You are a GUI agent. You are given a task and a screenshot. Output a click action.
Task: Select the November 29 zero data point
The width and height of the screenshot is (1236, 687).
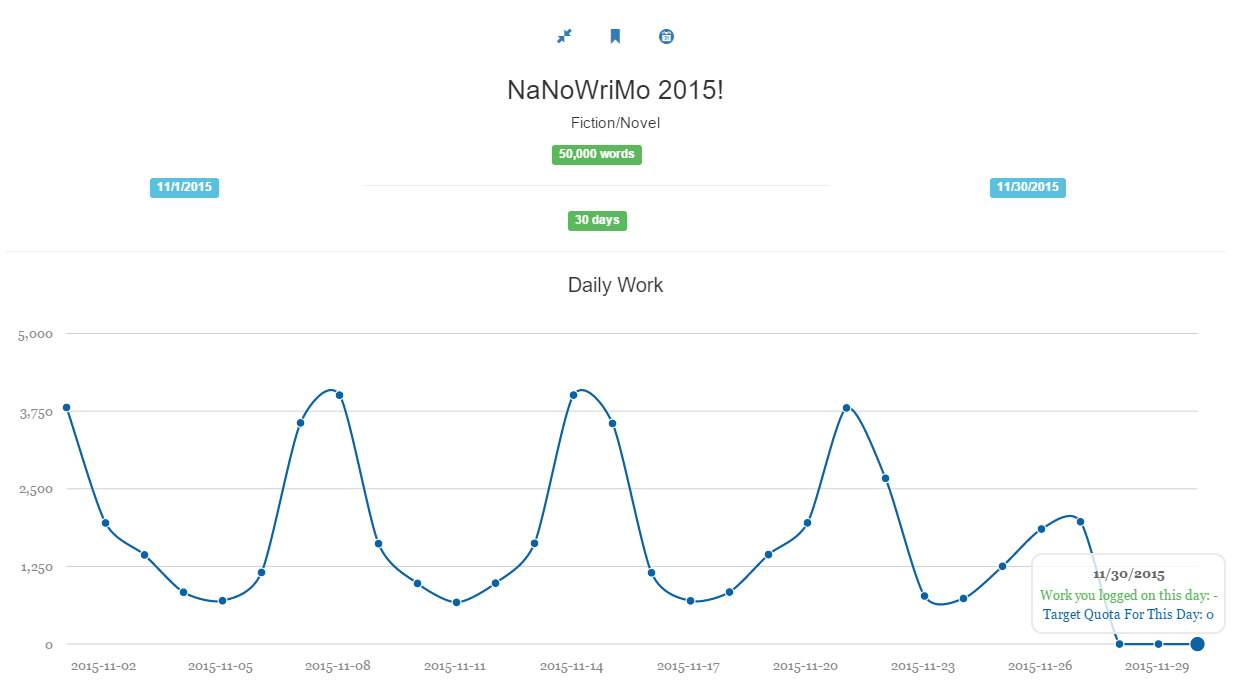1158,644
